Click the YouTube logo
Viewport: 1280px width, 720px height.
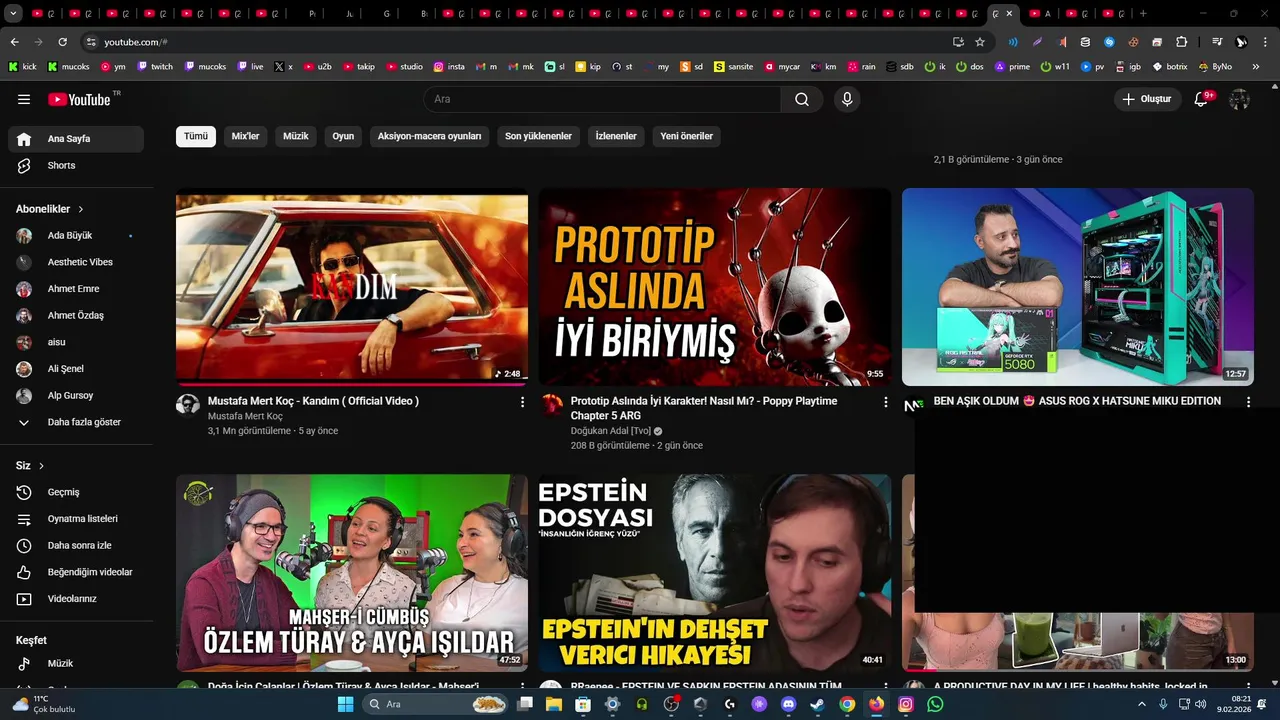coord(80,99)
